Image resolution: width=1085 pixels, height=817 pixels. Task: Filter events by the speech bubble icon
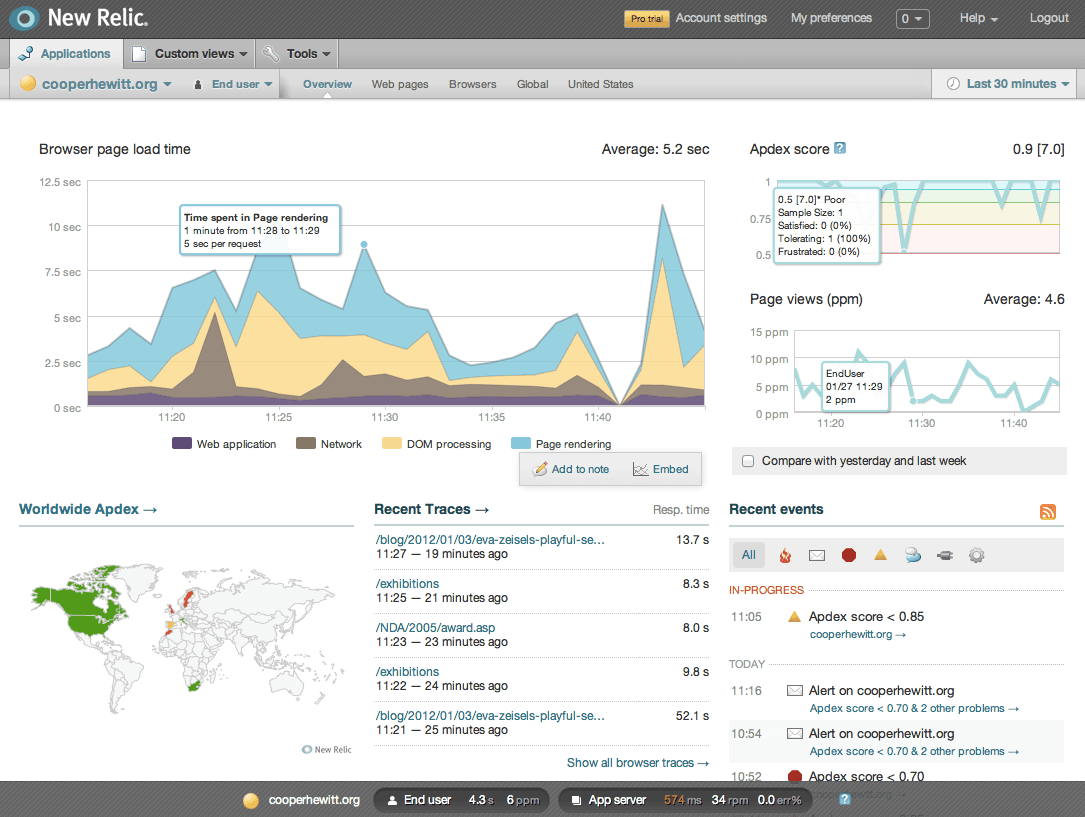tap(913, 555)
